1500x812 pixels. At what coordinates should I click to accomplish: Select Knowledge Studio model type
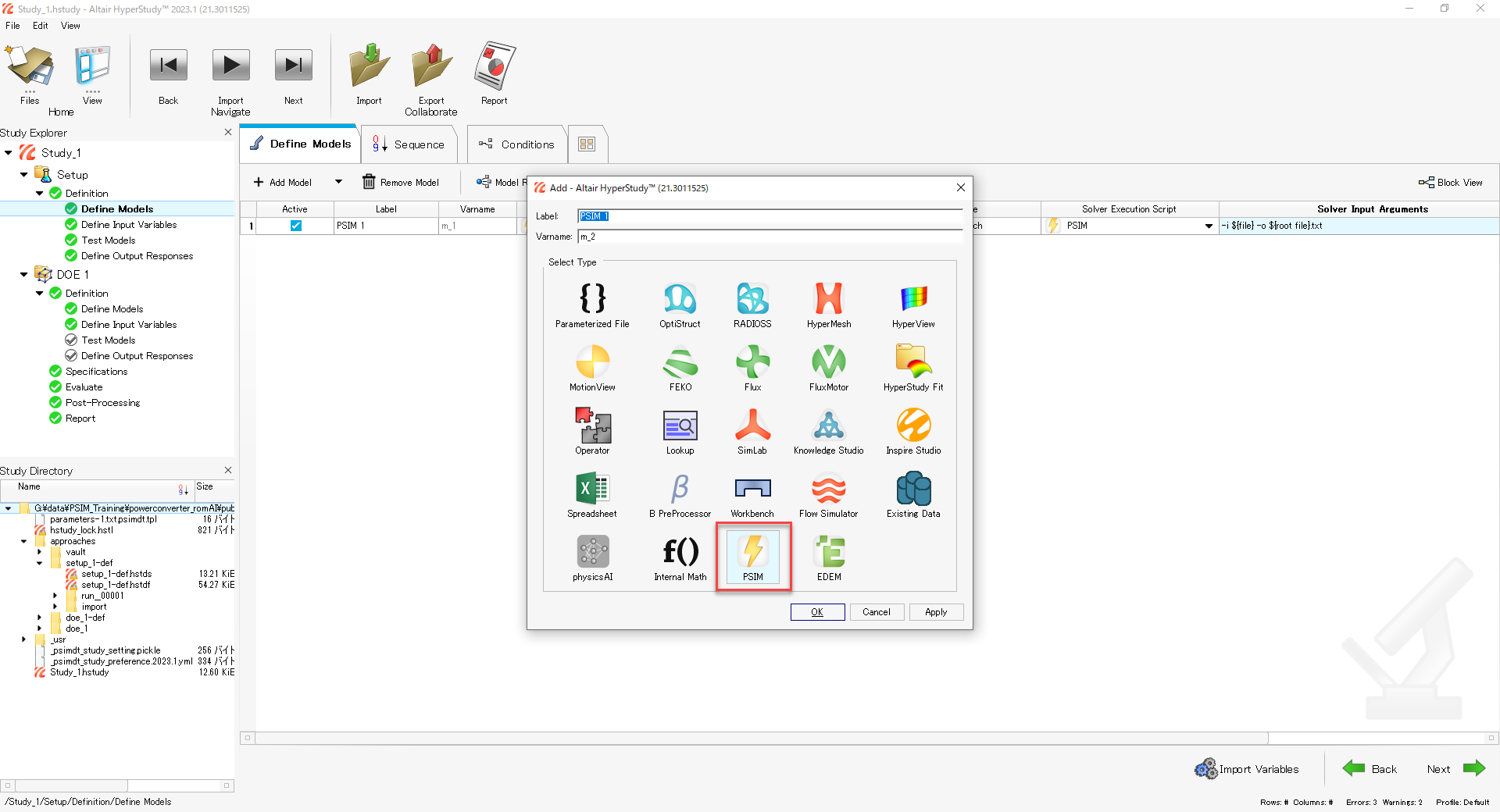[829, 432]
